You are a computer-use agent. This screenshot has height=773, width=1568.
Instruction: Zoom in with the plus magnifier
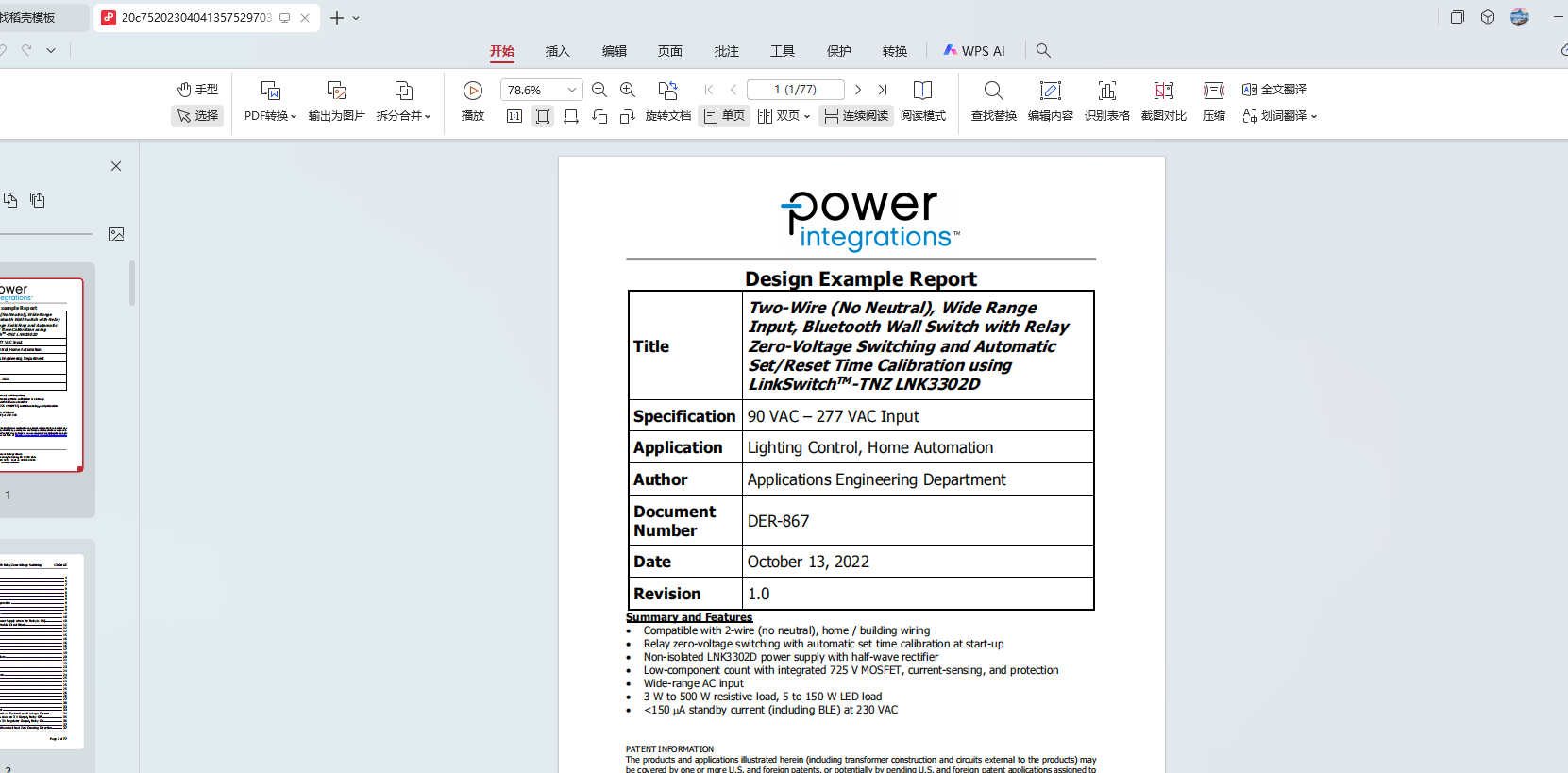point(628,90)
